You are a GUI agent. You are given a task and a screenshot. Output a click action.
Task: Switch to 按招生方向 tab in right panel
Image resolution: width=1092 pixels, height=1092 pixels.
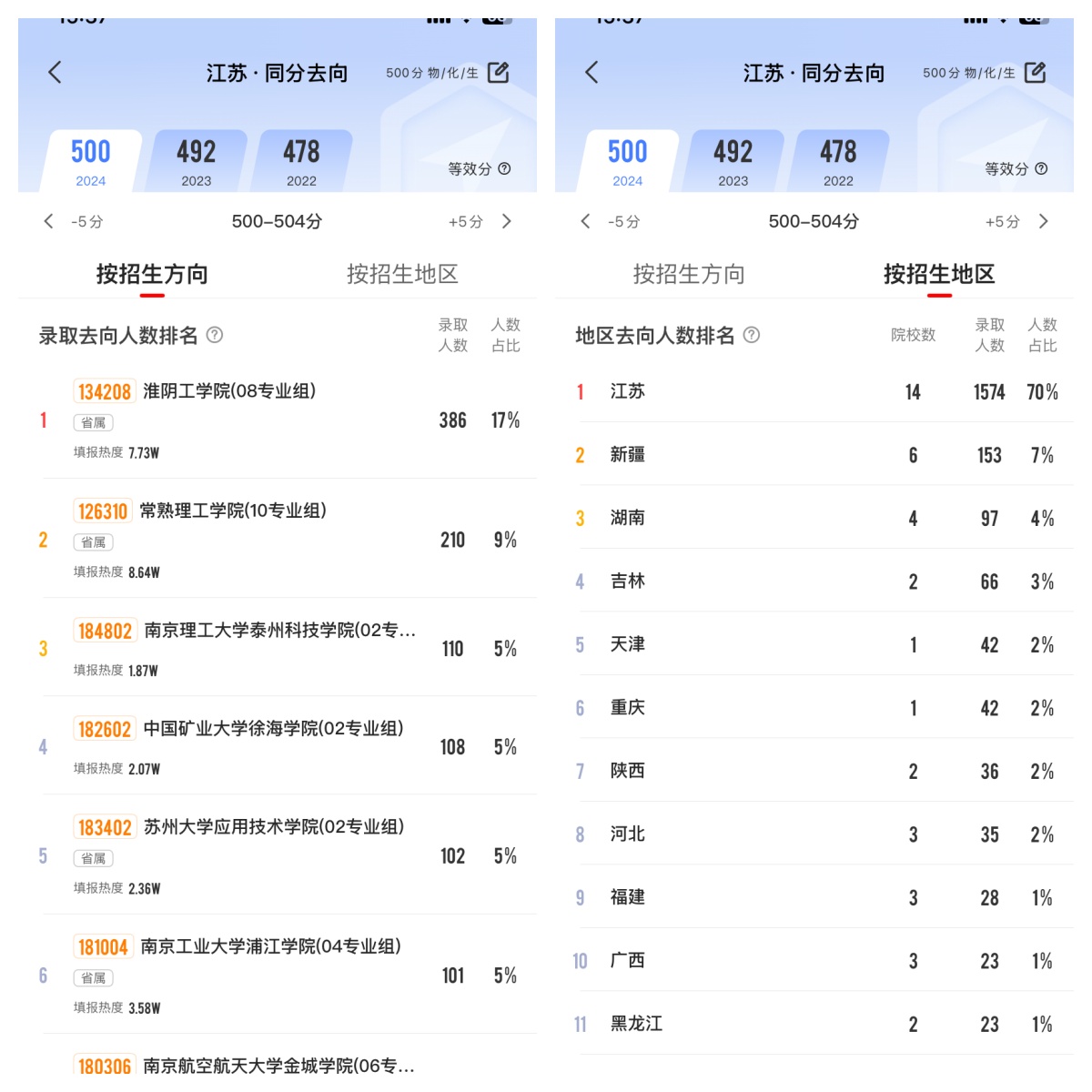pos(689,274)
